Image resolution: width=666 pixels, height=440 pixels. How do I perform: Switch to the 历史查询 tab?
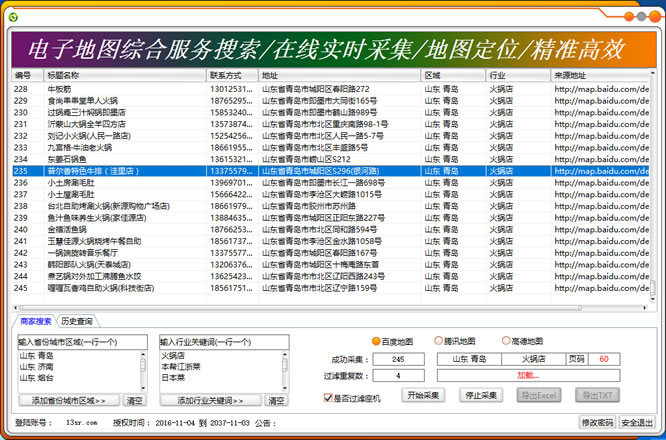click(76, 322)
